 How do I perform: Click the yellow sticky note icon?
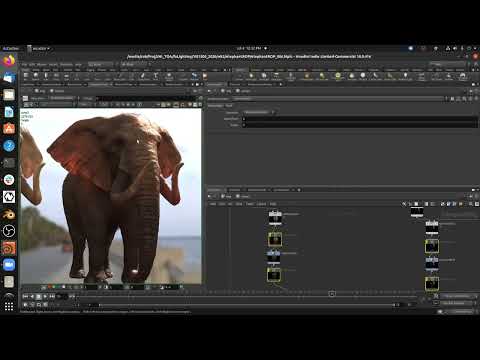pos(461,204)
